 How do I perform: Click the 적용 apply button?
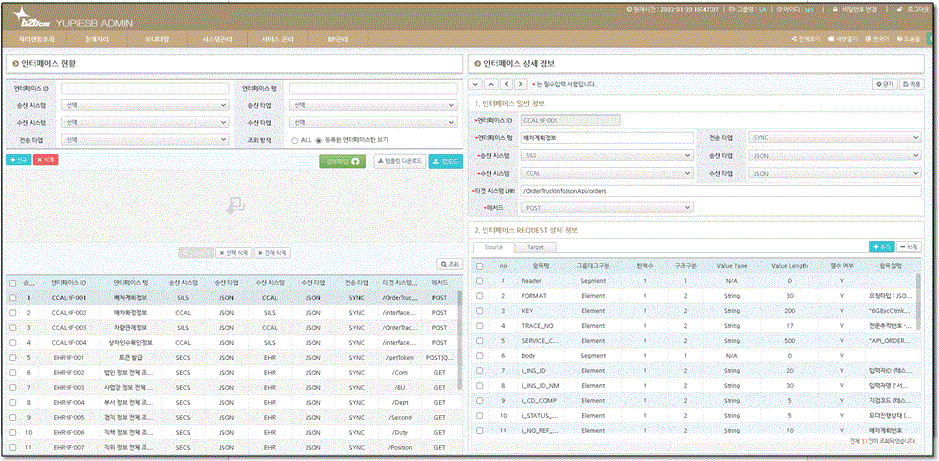(x=911, y=84)
